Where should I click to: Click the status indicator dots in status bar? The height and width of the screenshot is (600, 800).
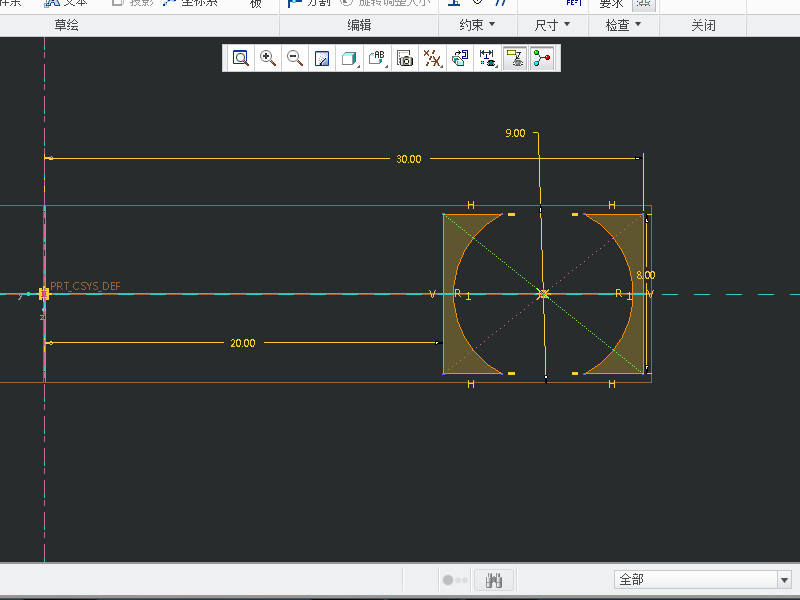pos(455,580)
